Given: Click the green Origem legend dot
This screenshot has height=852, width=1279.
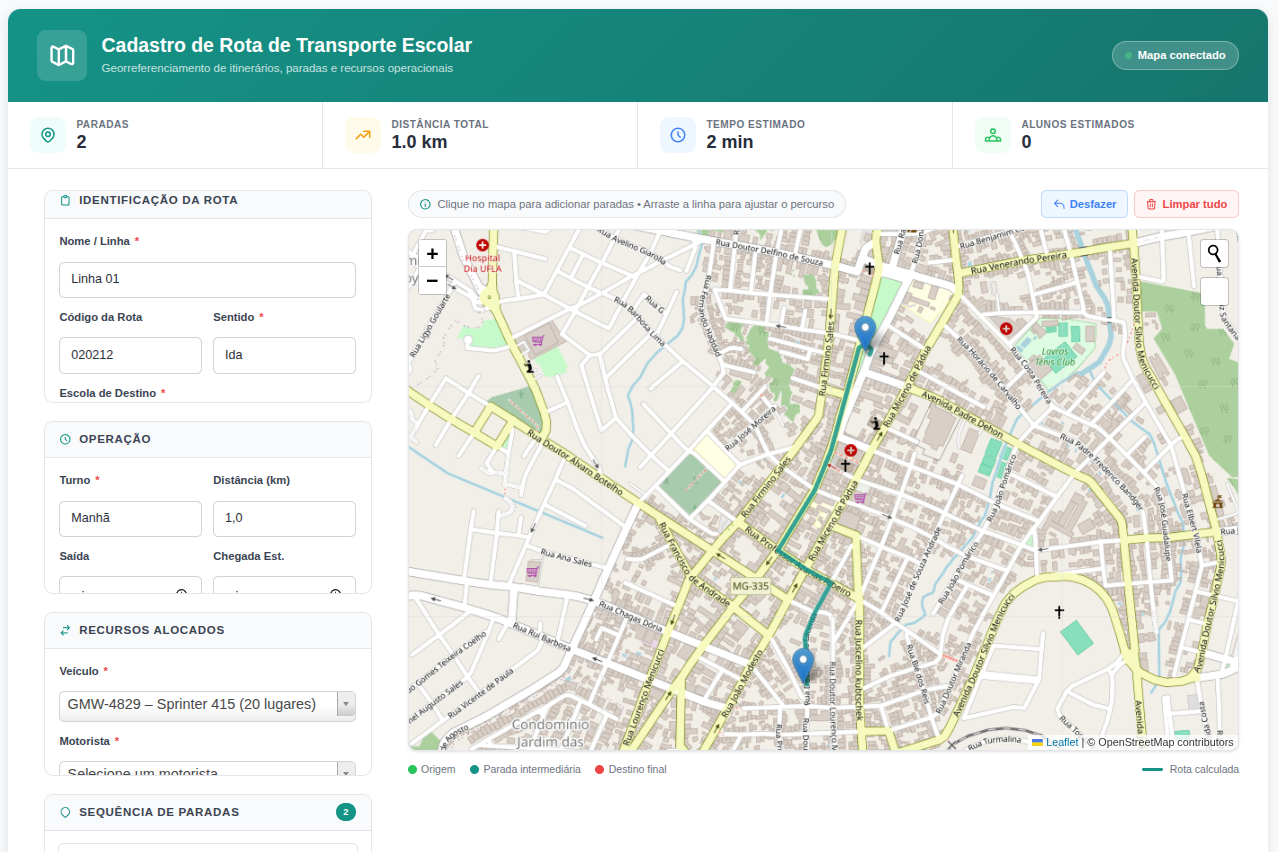Looking at the screenshot, I should pos(412,770).
